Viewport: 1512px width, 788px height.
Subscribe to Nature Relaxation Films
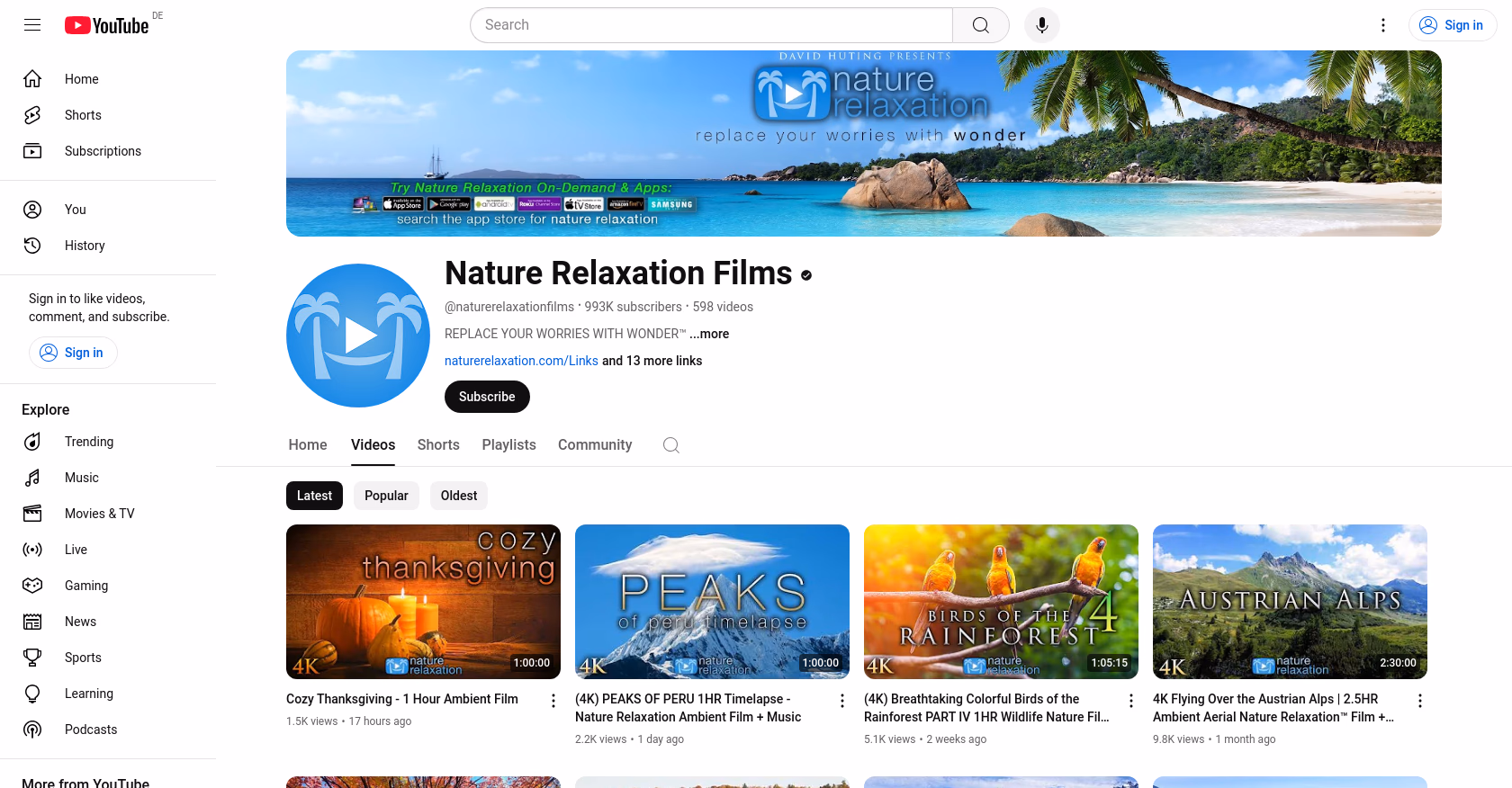pos(487,397)
